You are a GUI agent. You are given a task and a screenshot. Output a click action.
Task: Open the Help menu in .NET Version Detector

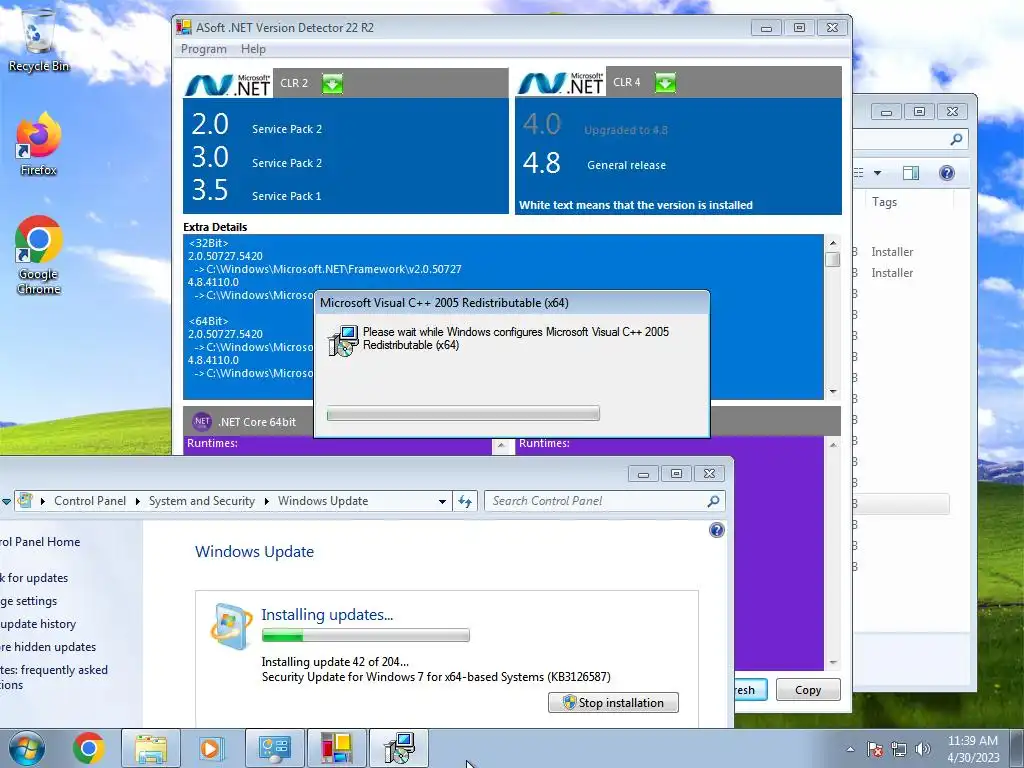click(x=253, y=49)
